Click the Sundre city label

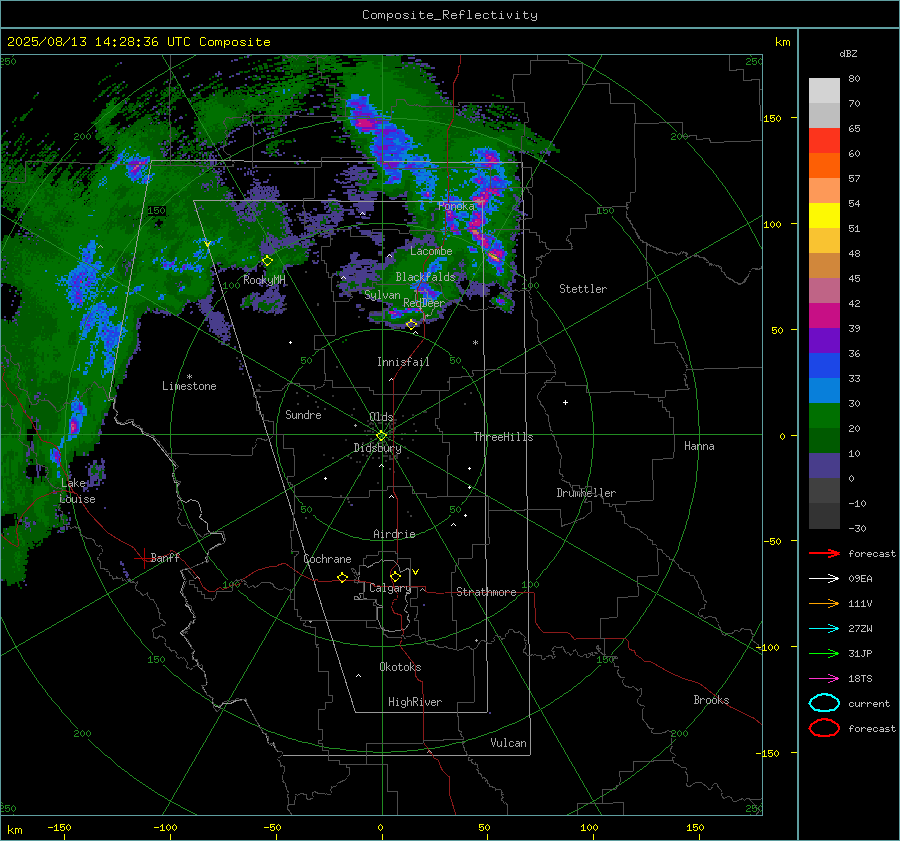click(x=303, y=415)
